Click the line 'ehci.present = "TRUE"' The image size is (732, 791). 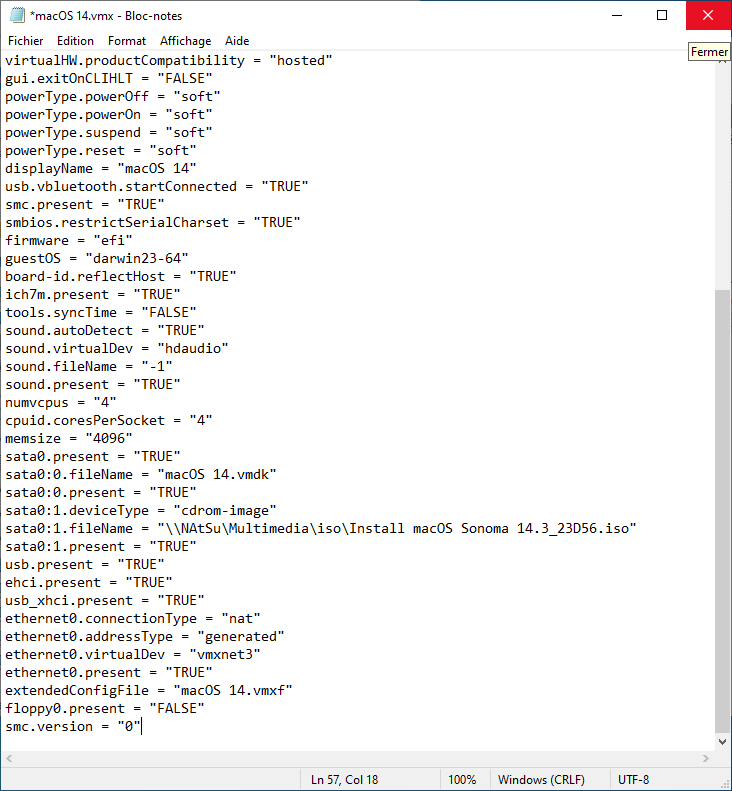pyautogui.click(x=89, y=582)
